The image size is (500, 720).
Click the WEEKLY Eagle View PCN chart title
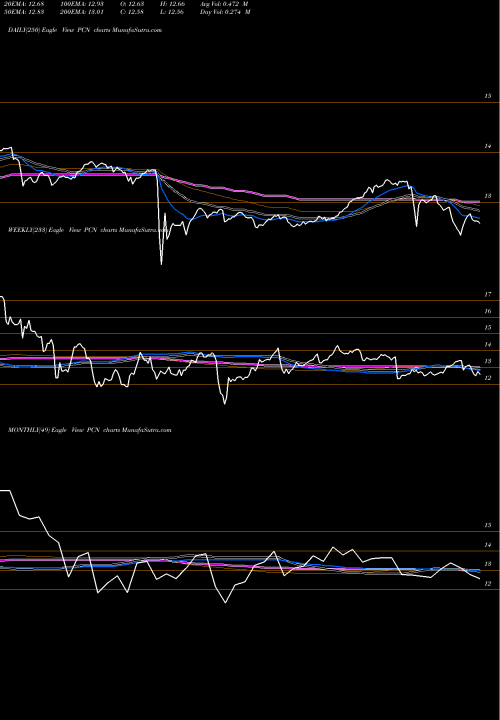click(88, 230)
